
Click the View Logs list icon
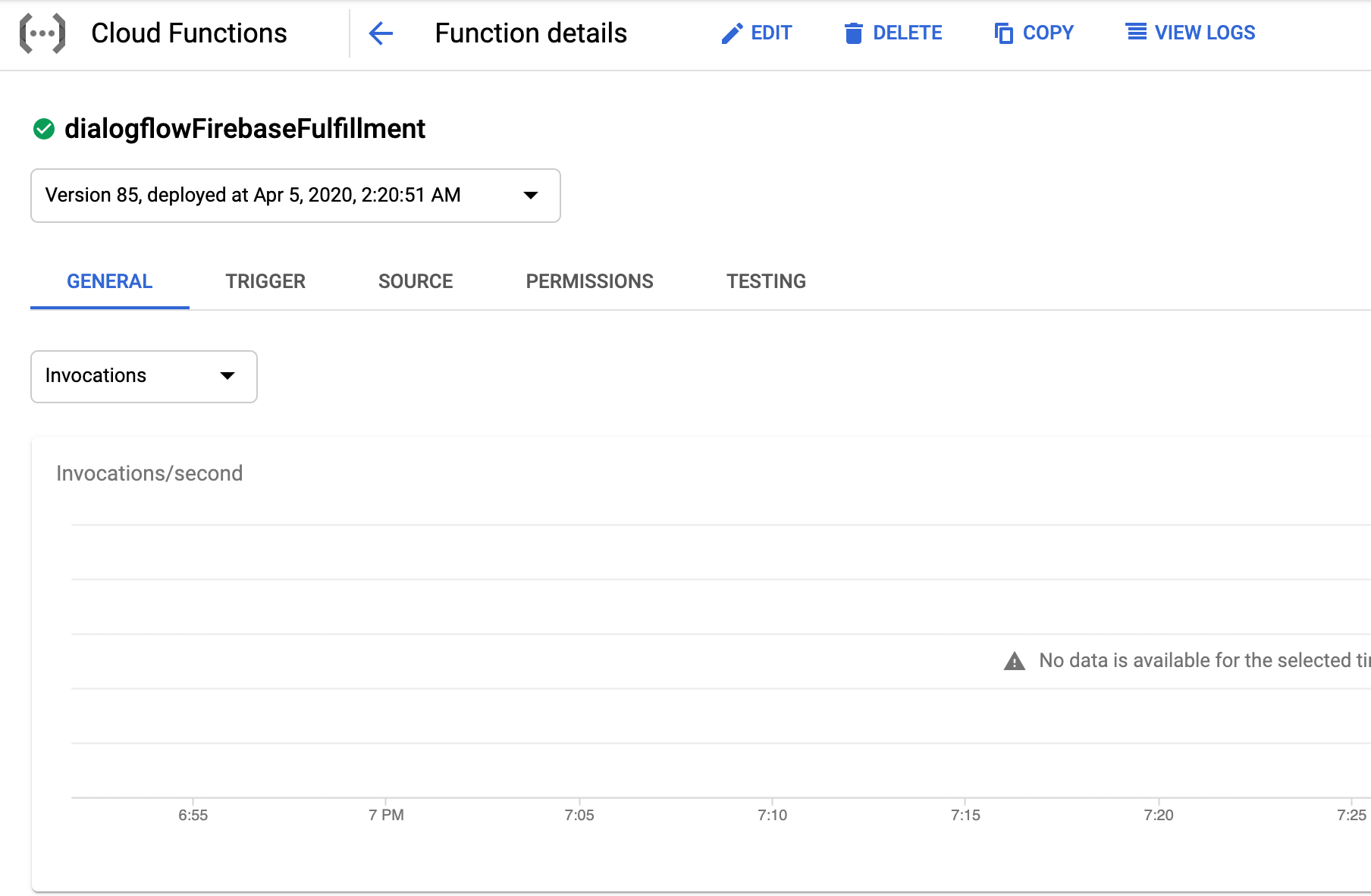[1136, 33]
